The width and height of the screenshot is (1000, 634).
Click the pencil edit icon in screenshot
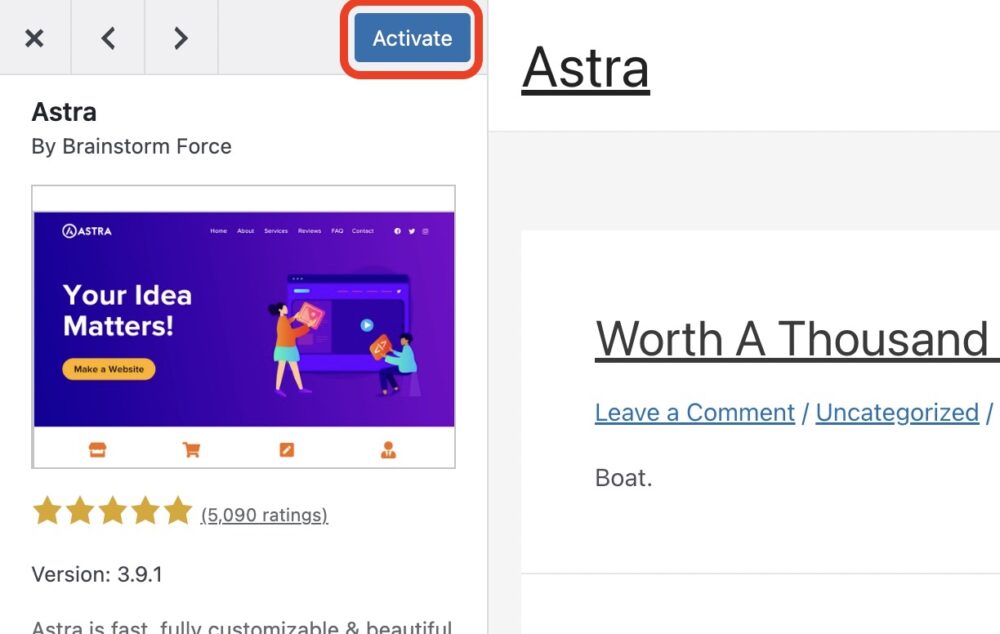click(287, 450)
